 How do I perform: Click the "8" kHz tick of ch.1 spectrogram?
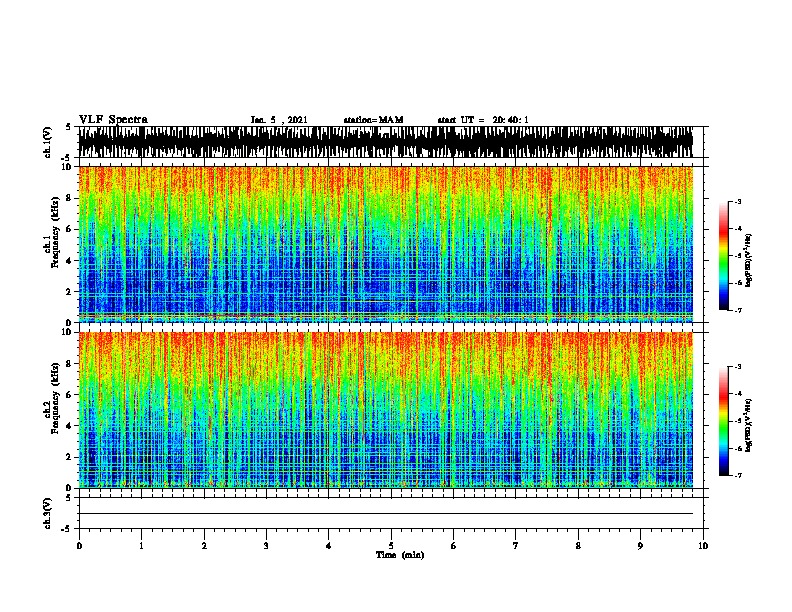tap(69, 198)
